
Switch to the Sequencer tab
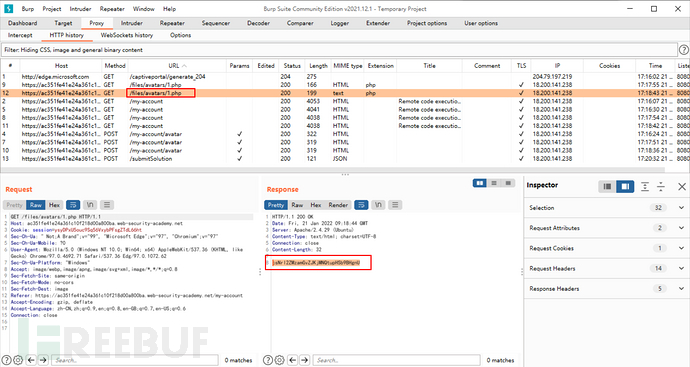pyautogui.click(x=216, y=23)
